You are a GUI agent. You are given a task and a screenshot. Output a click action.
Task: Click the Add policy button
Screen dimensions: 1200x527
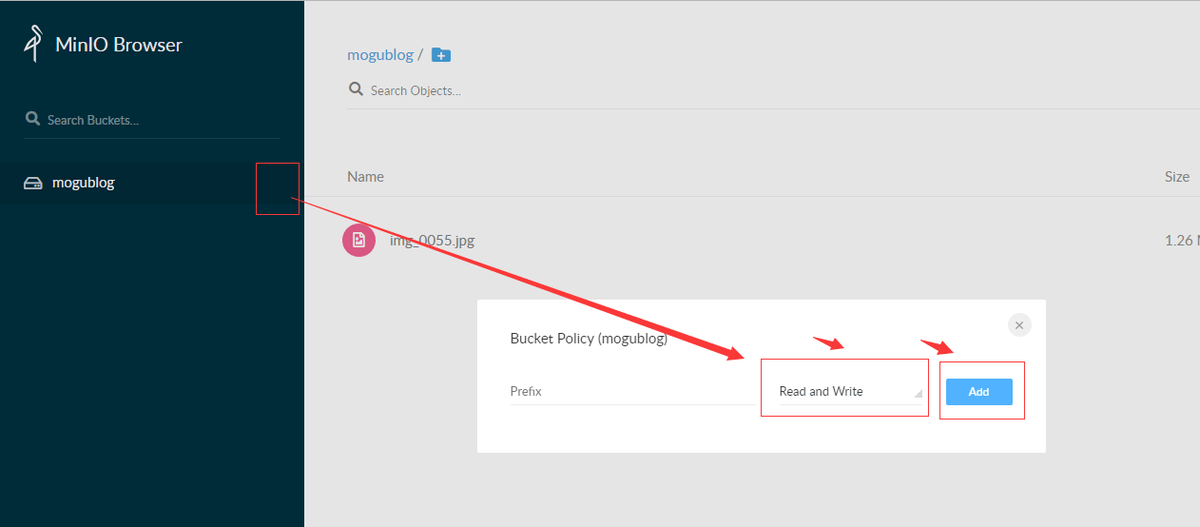click(979, 392)
